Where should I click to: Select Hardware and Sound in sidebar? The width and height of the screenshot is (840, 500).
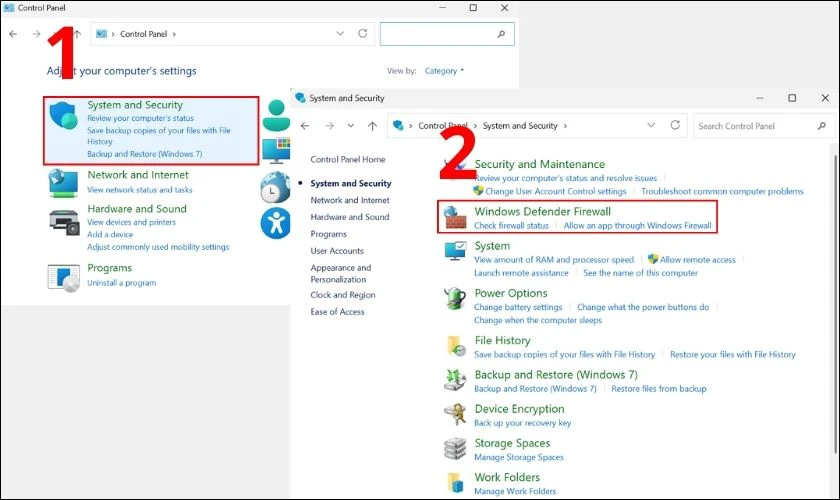350,217
